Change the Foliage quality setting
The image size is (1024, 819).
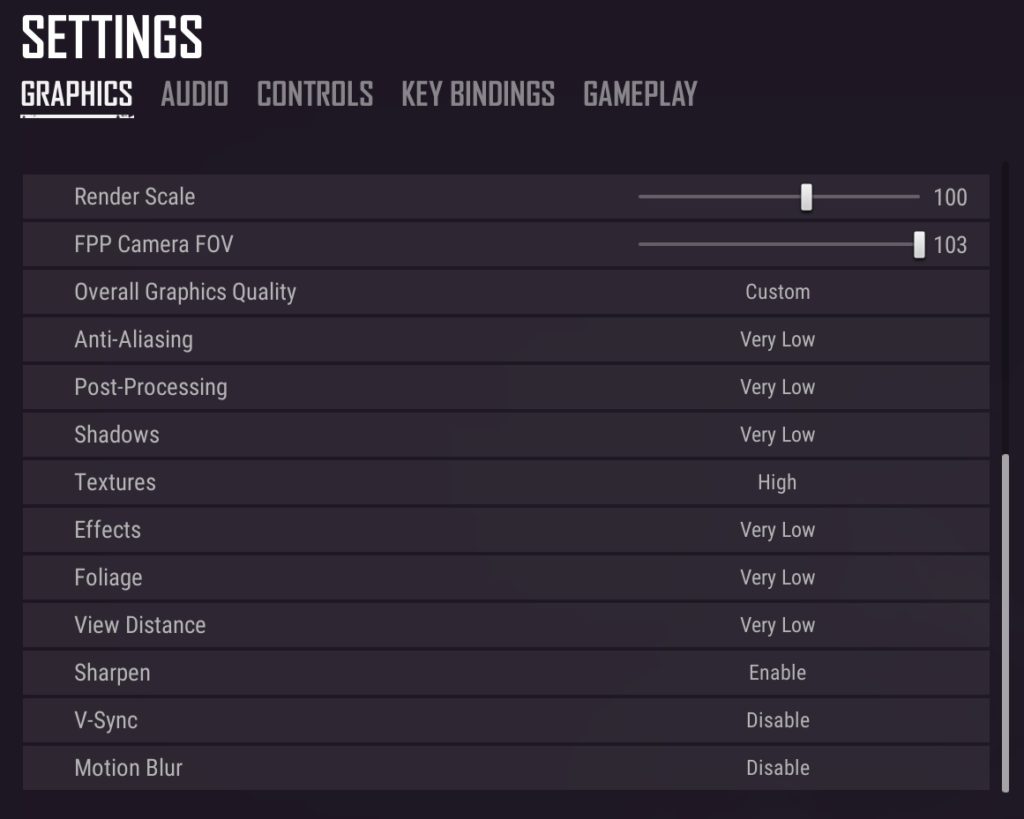tap(777, 578)
